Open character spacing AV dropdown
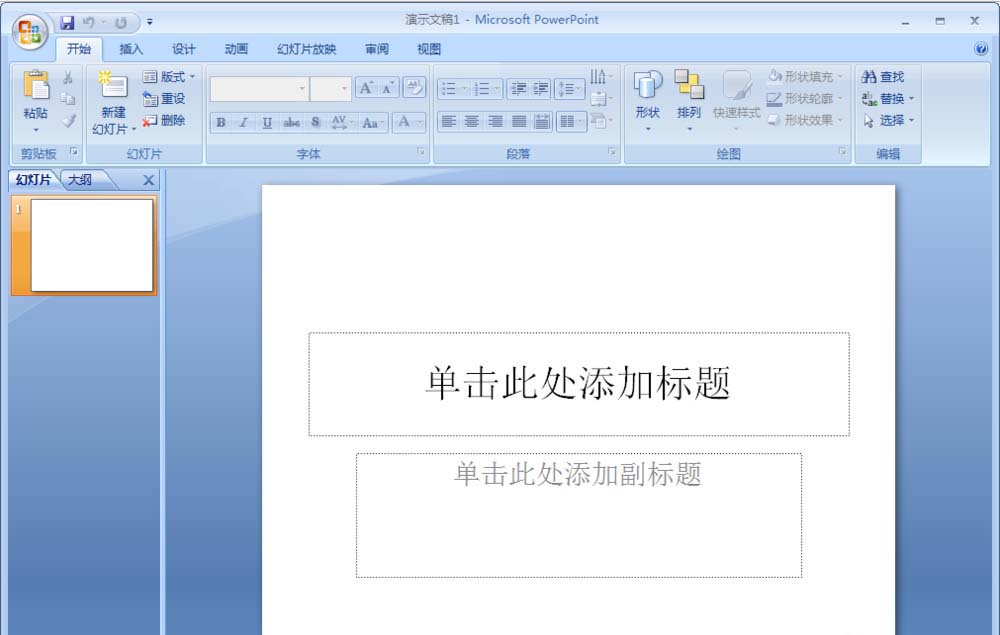Image resolution: width=1000 pixels, height=635 pixels. pyautogui.click(x=342, y=122)
